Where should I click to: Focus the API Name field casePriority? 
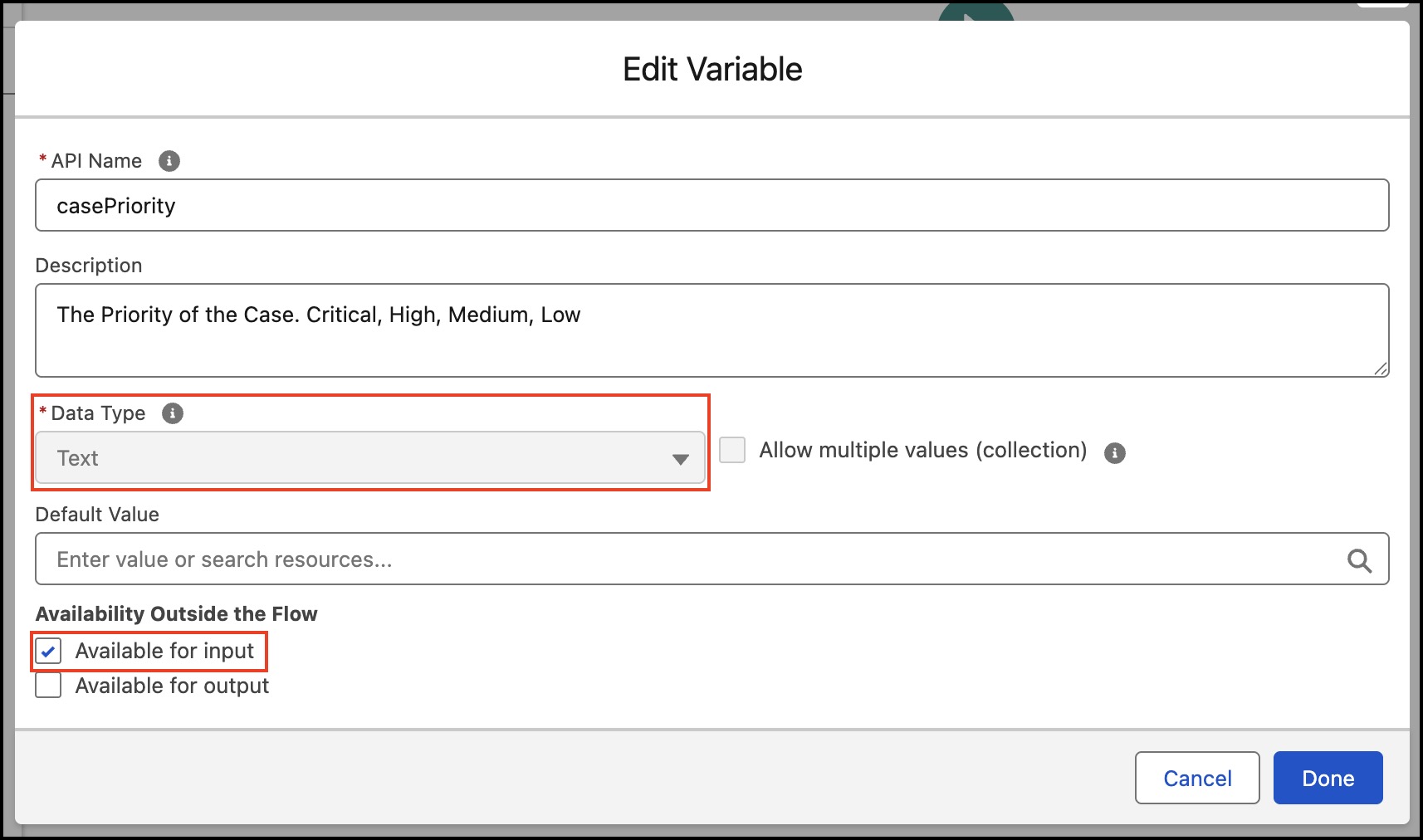(x=712, y=205)
